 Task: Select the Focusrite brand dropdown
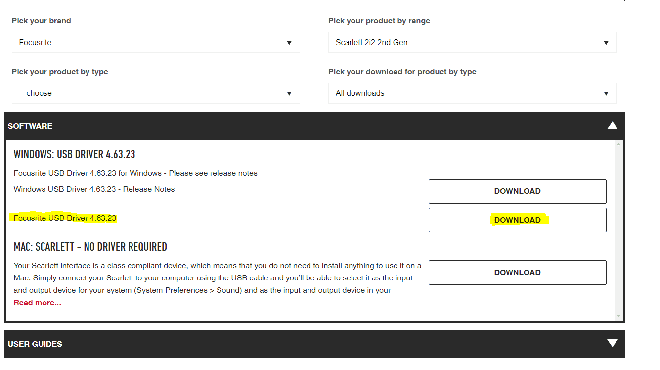(x=156, y=43)
